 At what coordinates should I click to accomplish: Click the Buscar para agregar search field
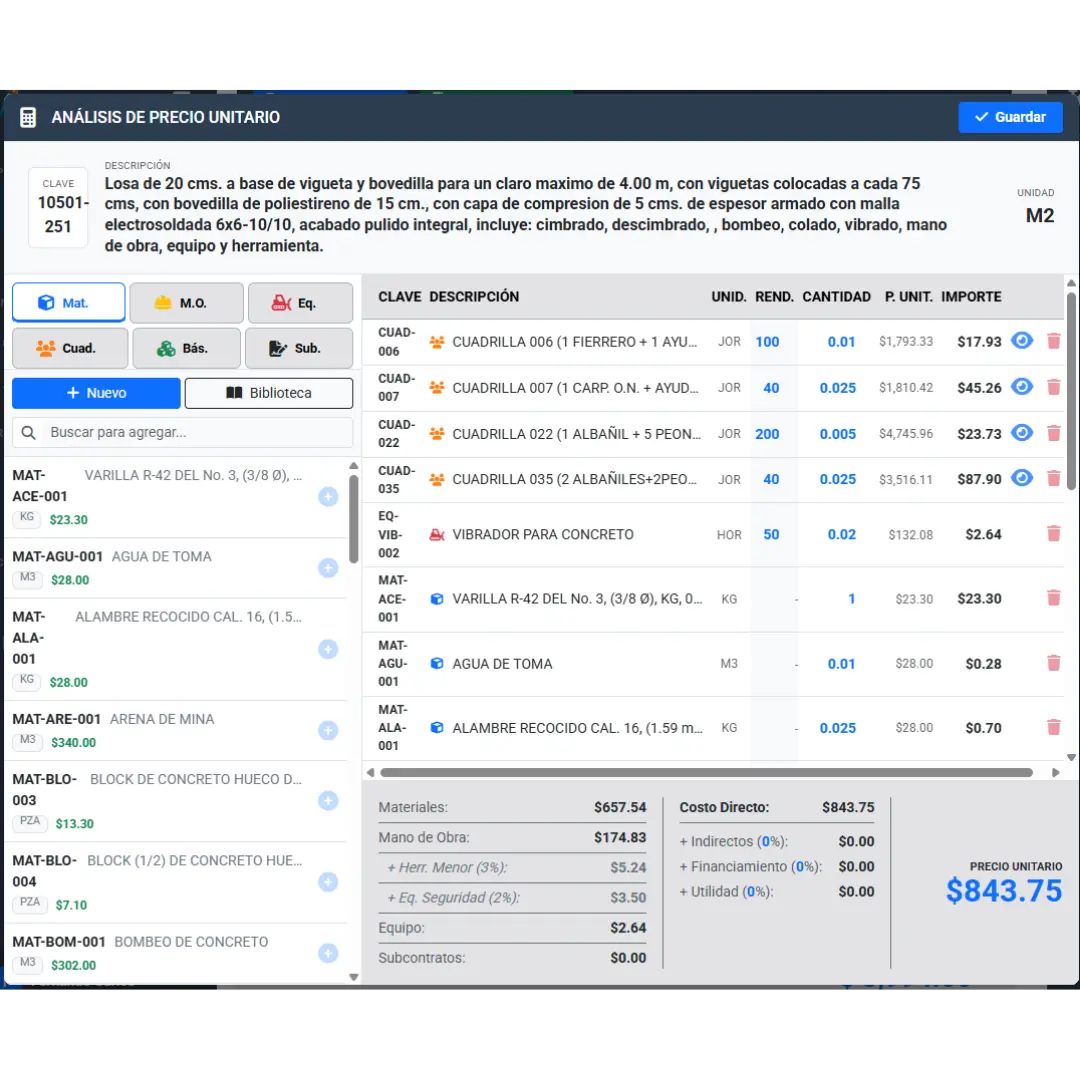click(183, 433)
